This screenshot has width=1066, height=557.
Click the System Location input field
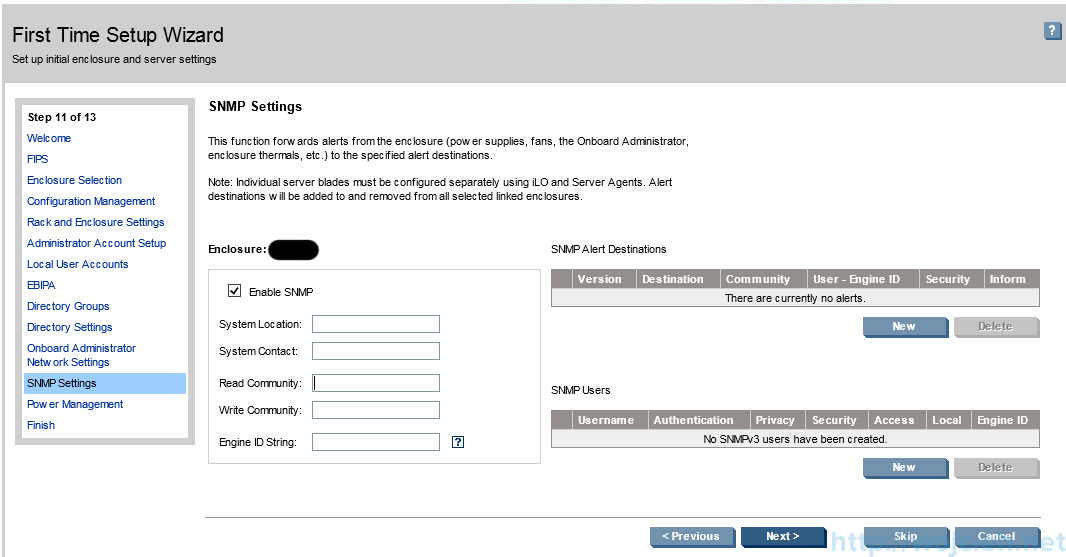[376, 324]
